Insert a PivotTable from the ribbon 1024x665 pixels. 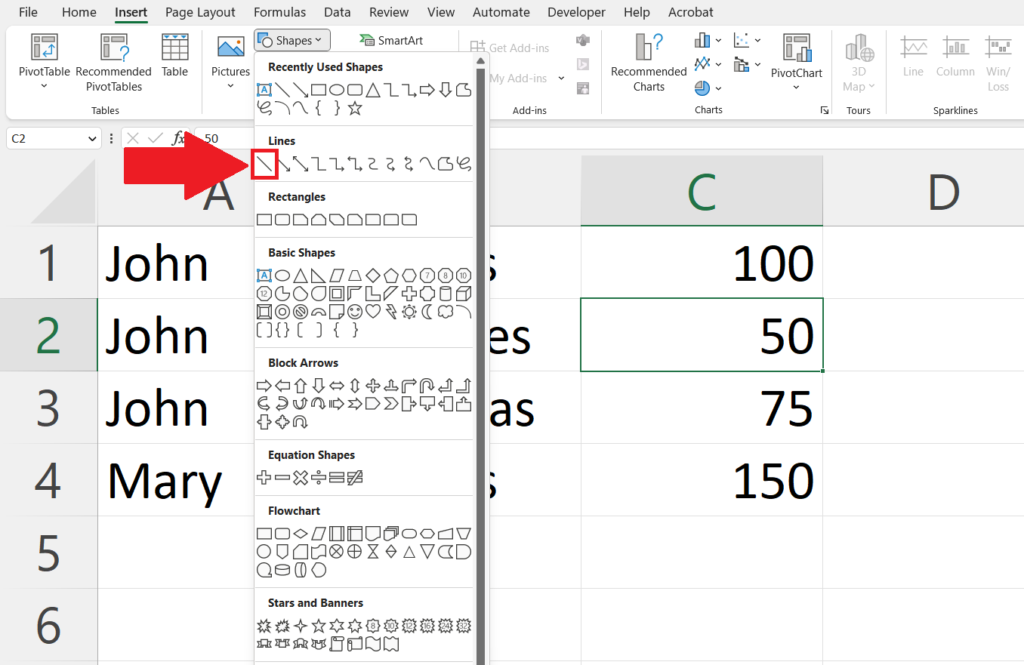[44, 61]
